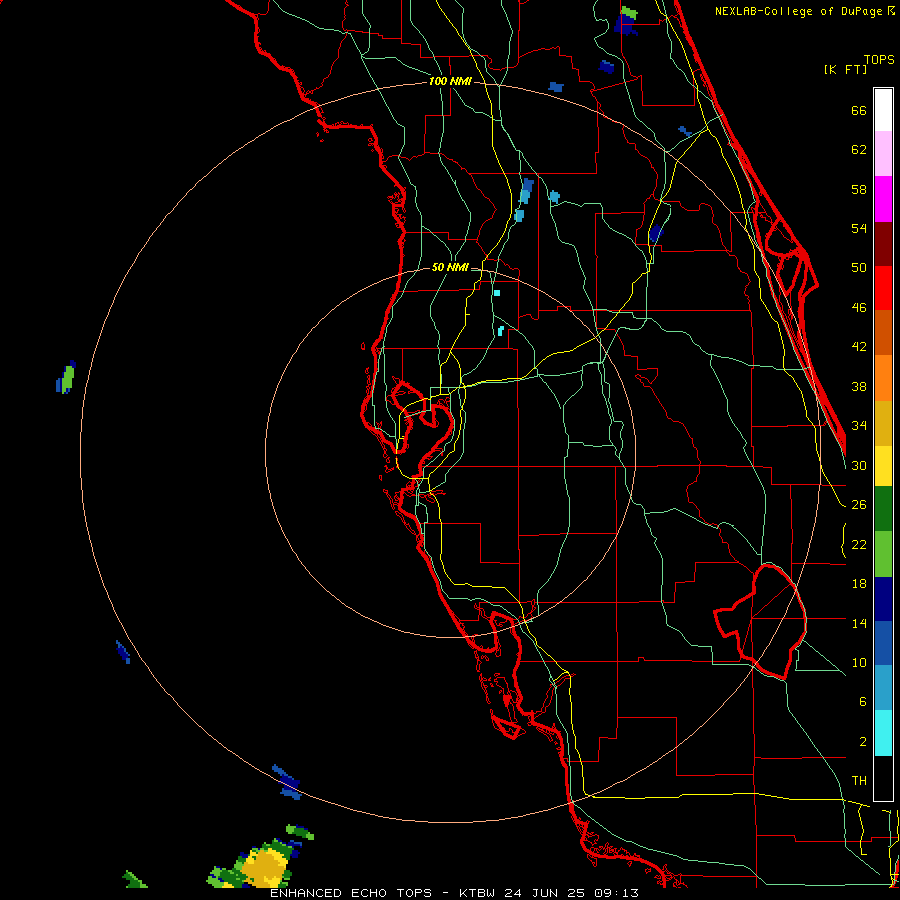Click the yellow swatch near label 30

(x=883, y=466)
